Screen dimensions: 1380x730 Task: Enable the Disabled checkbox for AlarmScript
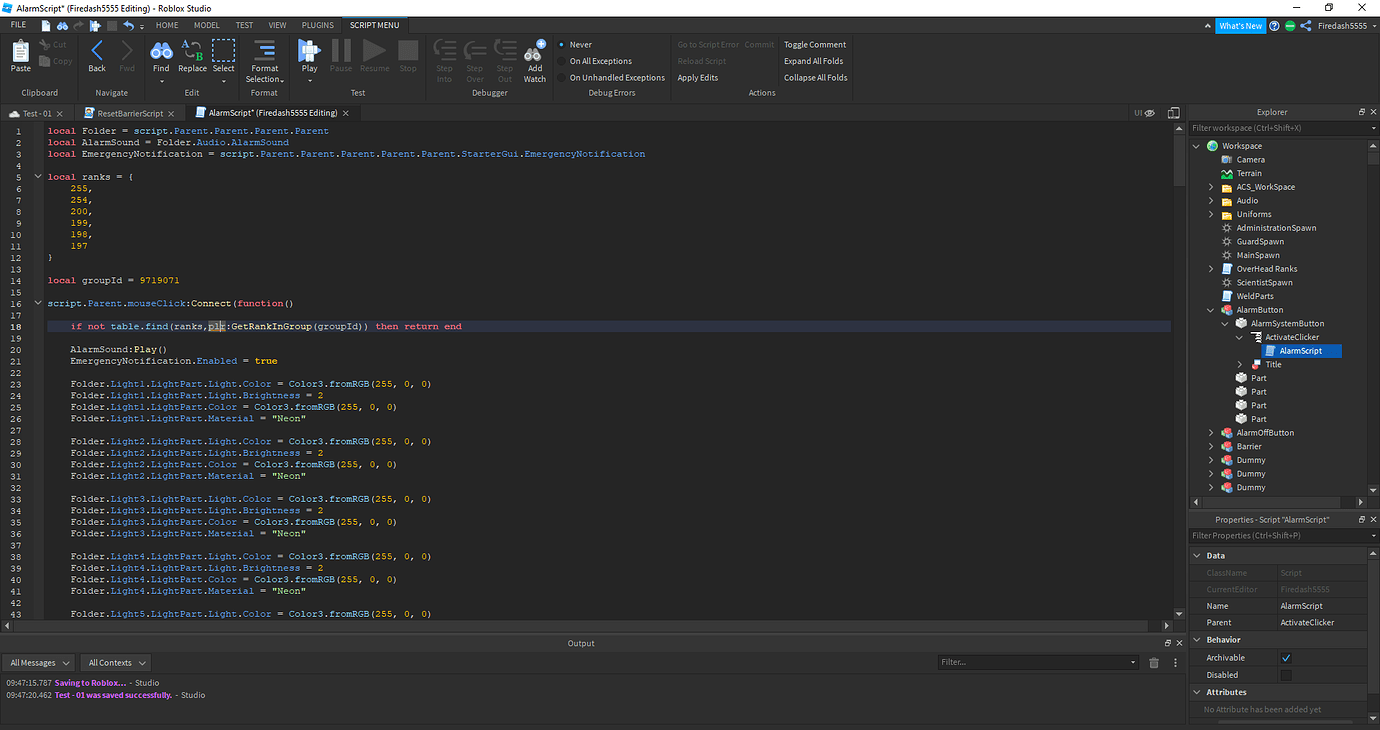point(1287,674)
